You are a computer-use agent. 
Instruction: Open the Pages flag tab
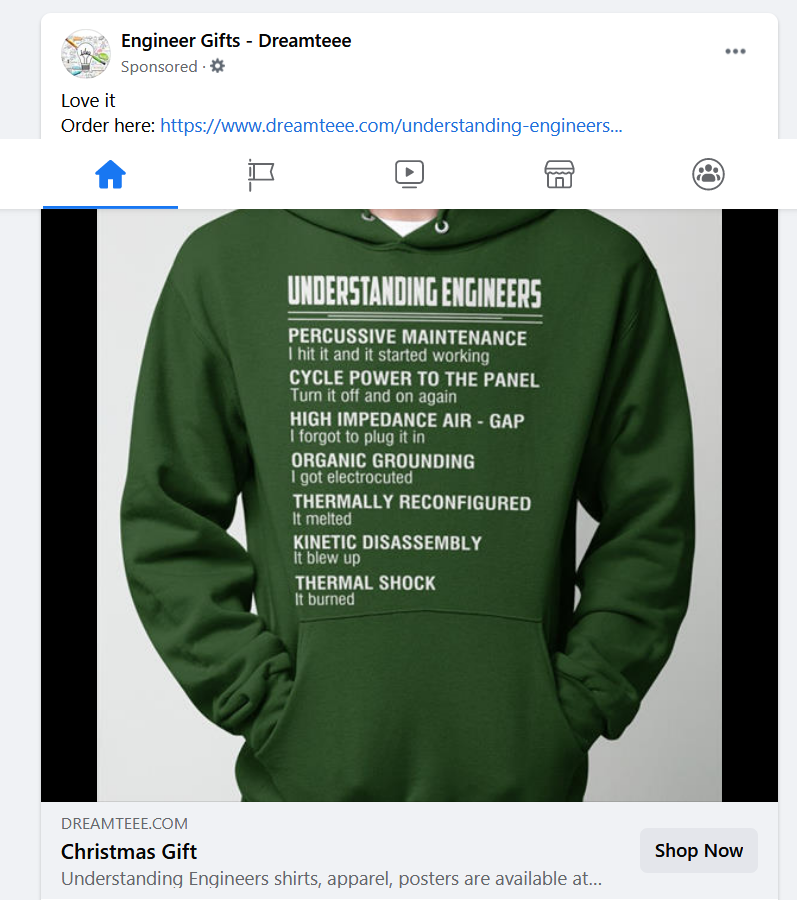(260, 175)
